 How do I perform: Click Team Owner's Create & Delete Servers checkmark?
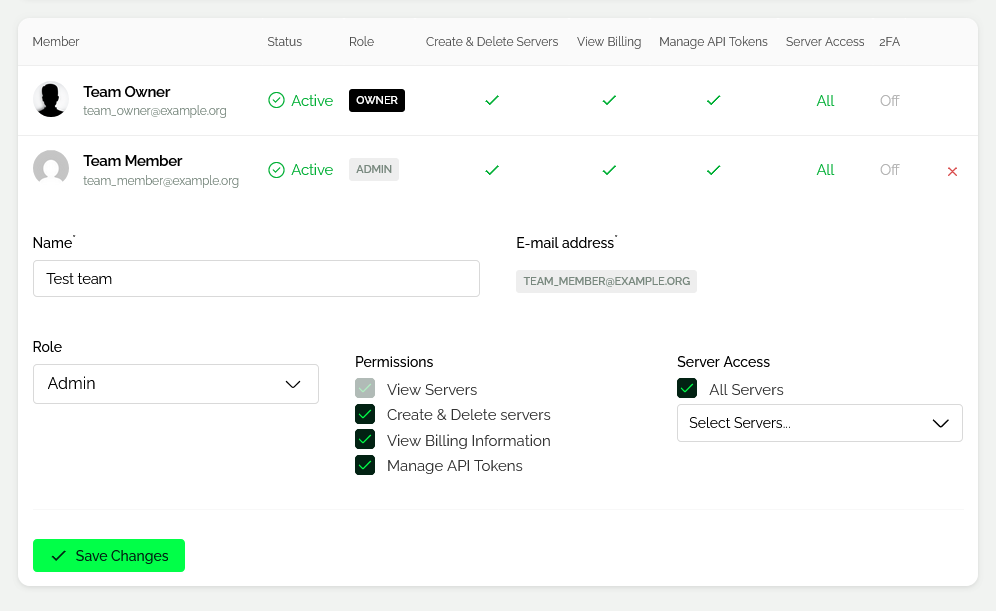[x=492, y=100]
